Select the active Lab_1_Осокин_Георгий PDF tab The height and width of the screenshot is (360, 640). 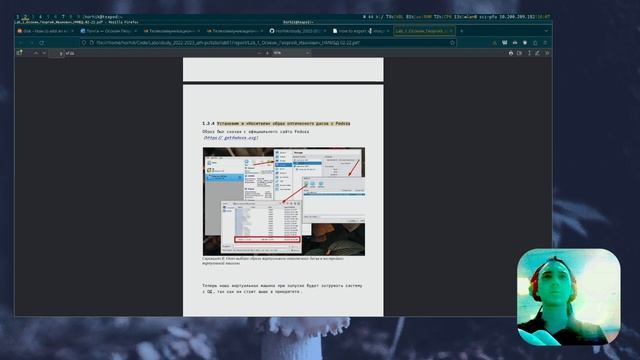(x=424, y=31)
